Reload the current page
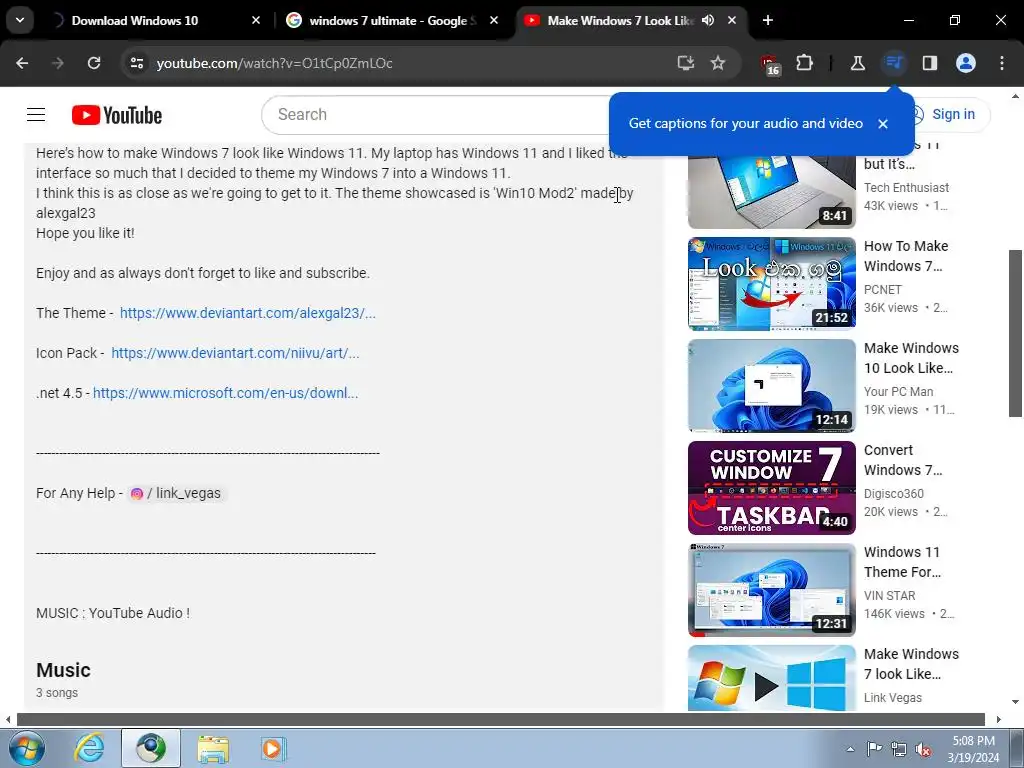This screenshot has height=768, width=1024. (94, 63)
